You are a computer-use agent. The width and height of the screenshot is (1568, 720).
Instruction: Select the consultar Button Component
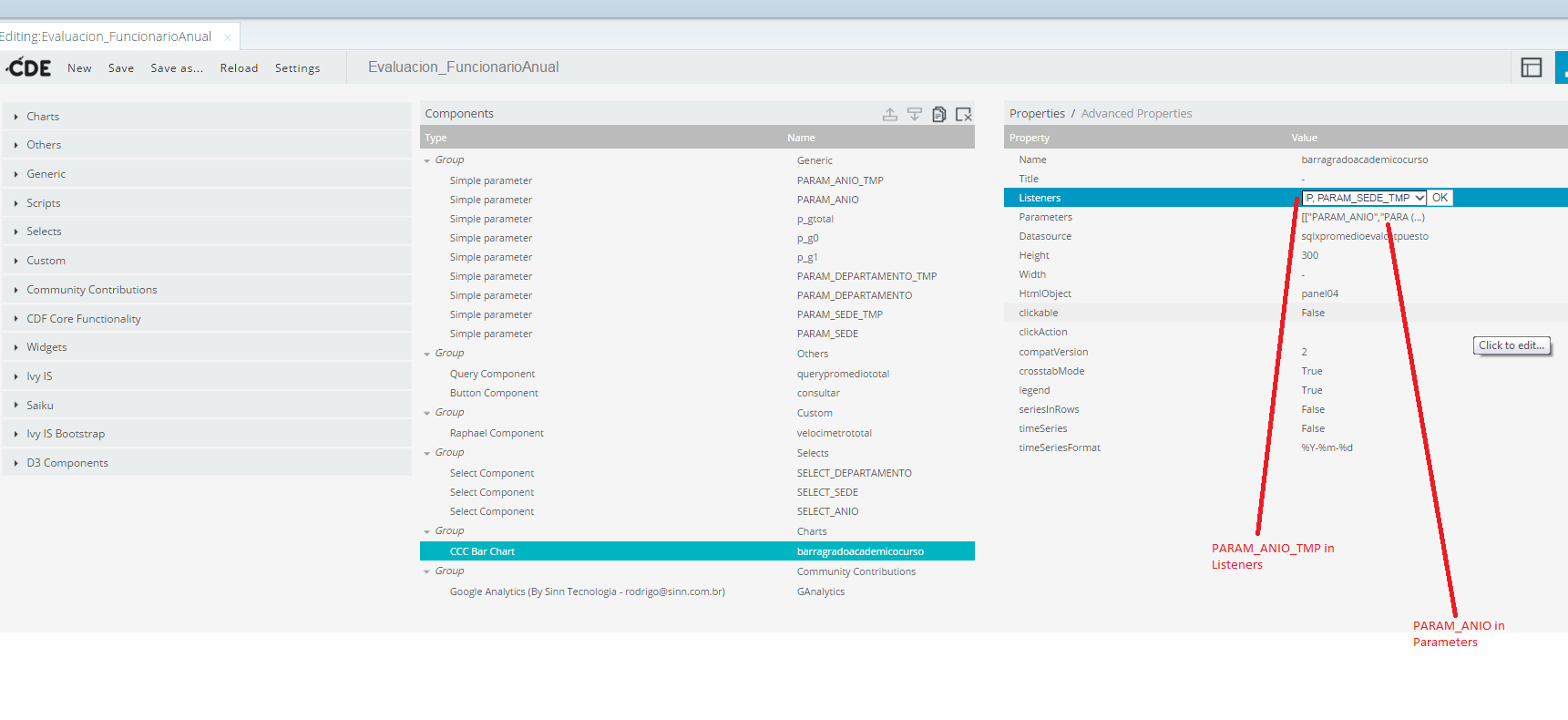point(697,393)
